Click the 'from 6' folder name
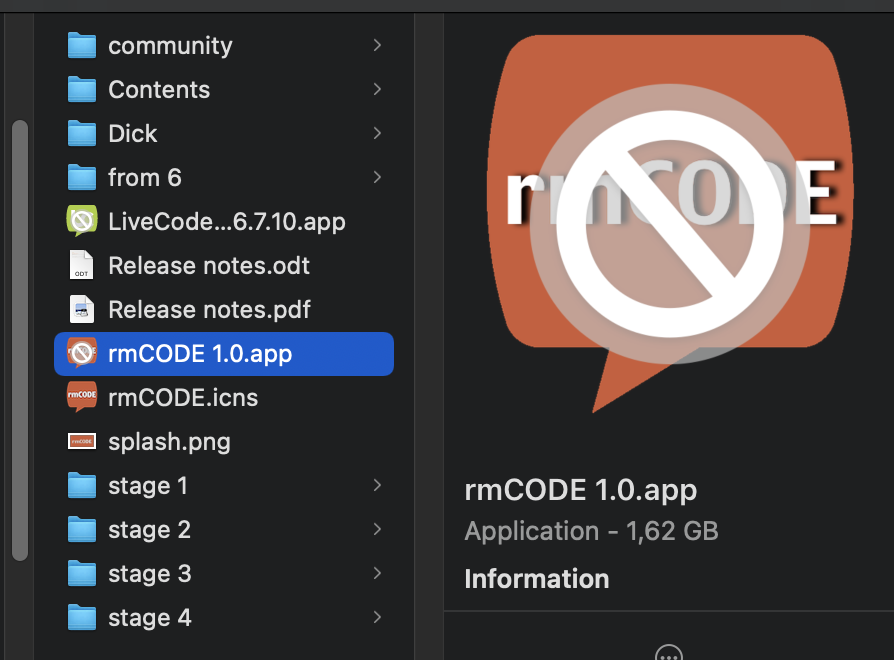The width and height of the screenshot is (894, 660). 145,177
